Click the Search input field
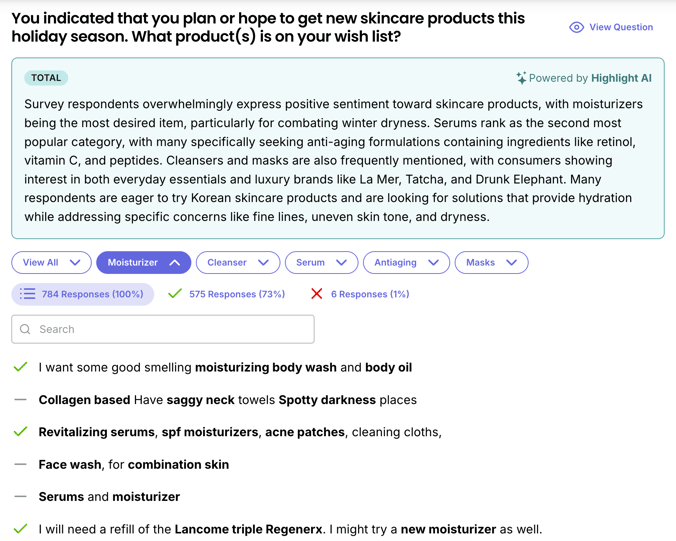The height and width of the screenshot is (541, 676). coord(170,329)
